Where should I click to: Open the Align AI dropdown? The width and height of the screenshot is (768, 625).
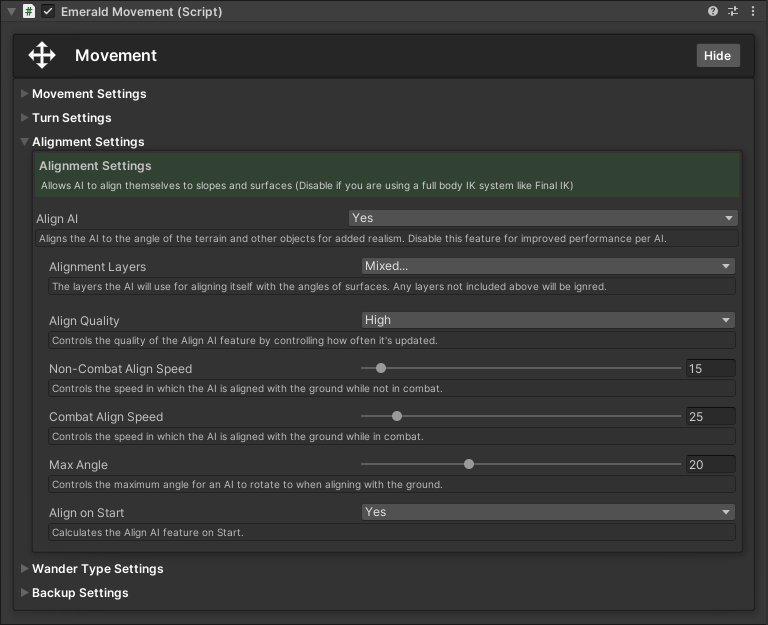[x=543, y=218]
